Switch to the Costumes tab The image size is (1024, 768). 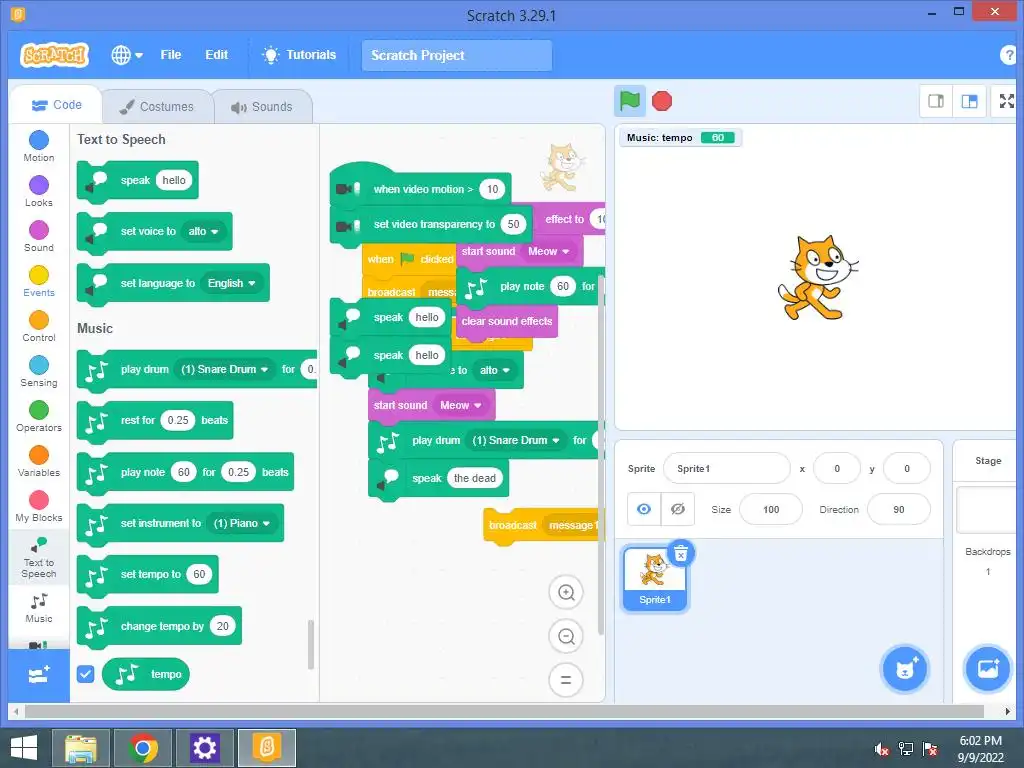(x=157, y=106)
